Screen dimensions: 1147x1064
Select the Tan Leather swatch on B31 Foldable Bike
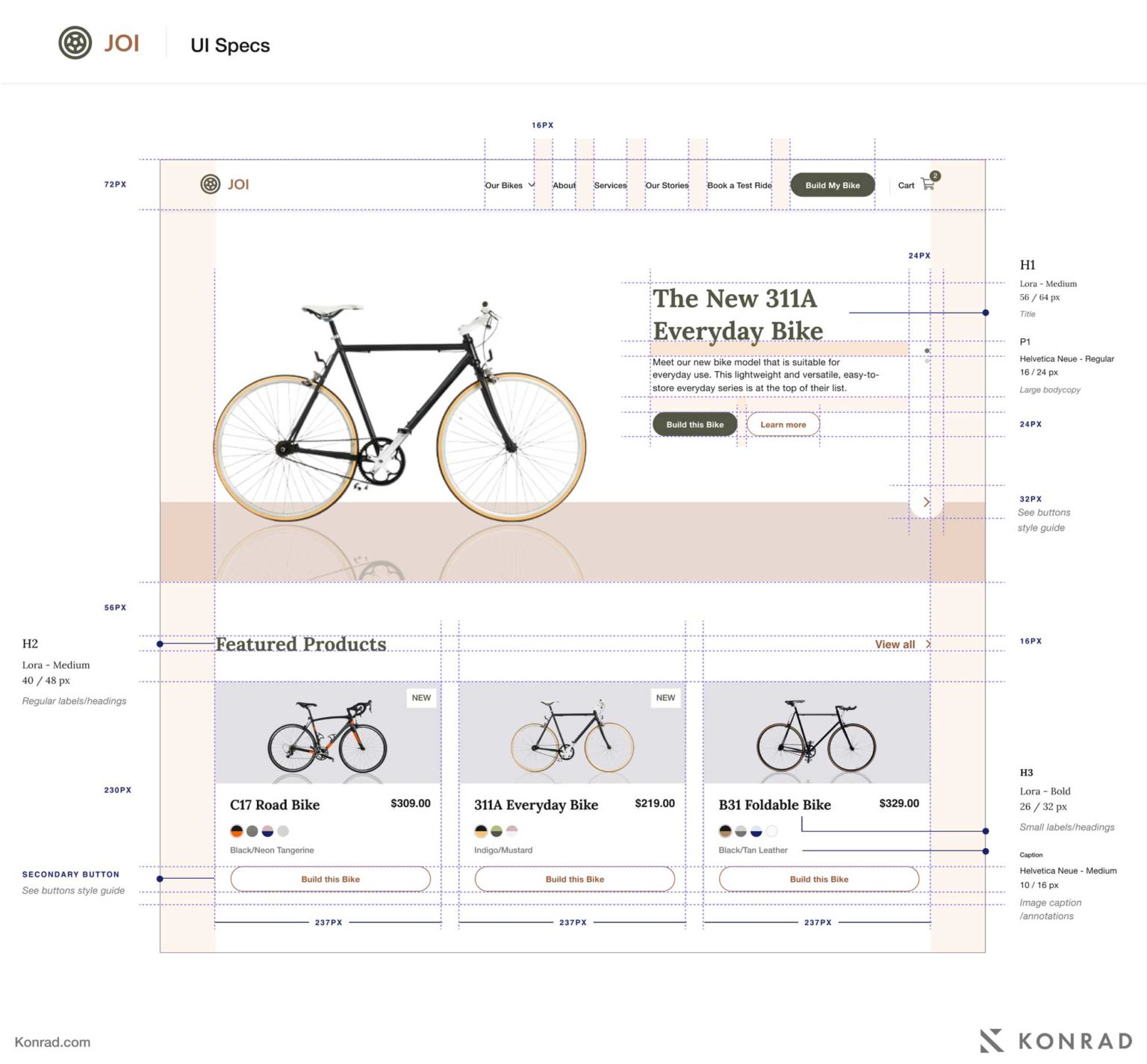click(x=724, y=830)
